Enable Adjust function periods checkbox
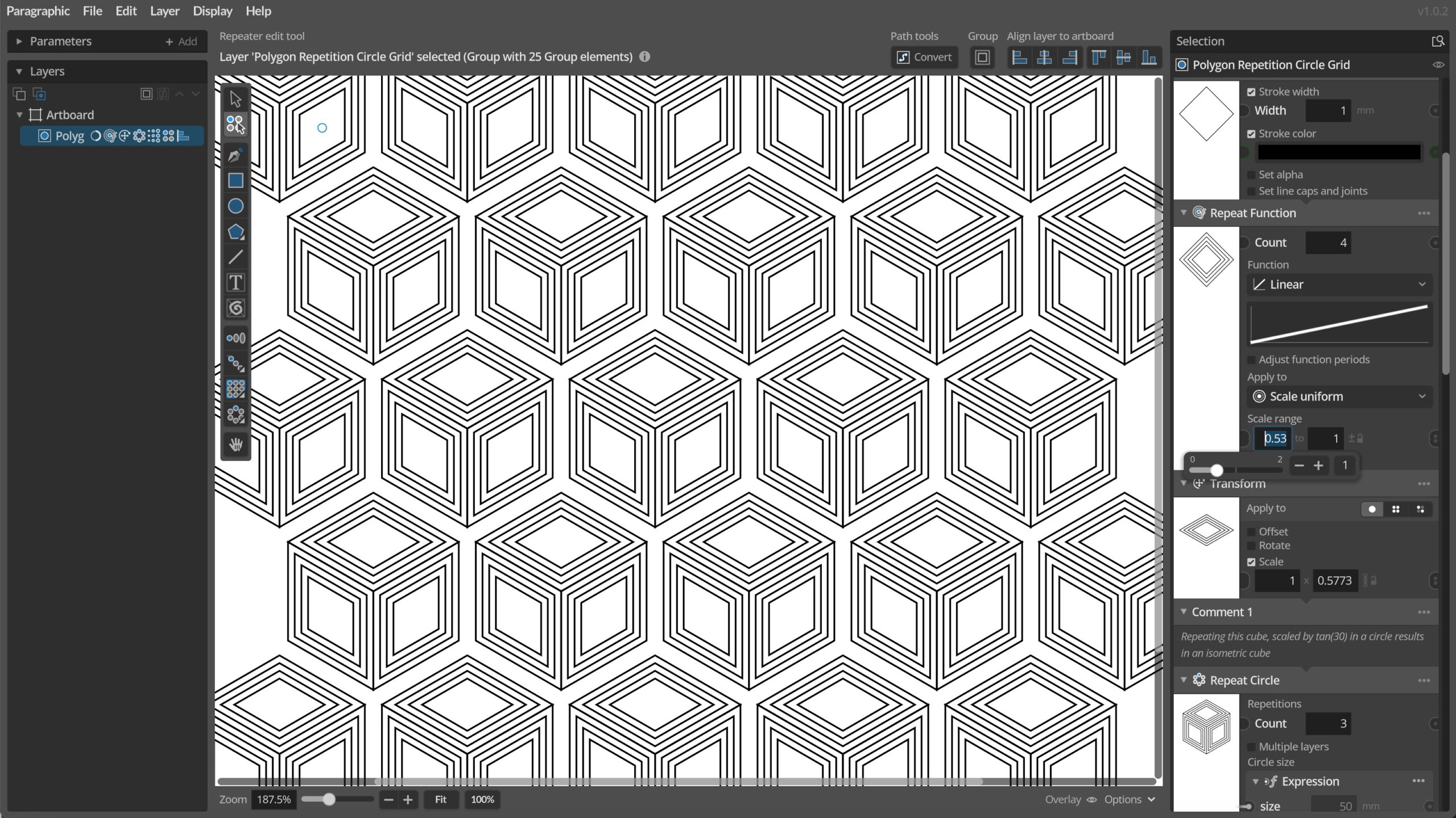 click(1251, 360)
